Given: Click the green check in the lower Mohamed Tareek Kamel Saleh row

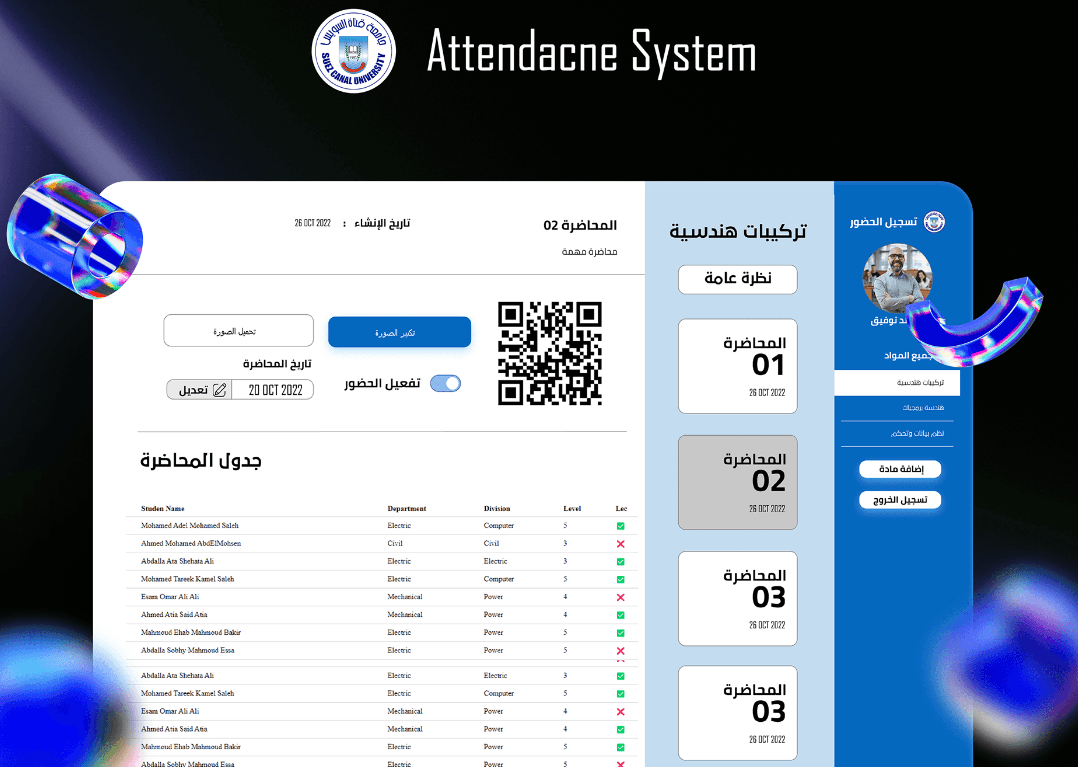Looking at the screenshot, I should [x=620, y=693].
